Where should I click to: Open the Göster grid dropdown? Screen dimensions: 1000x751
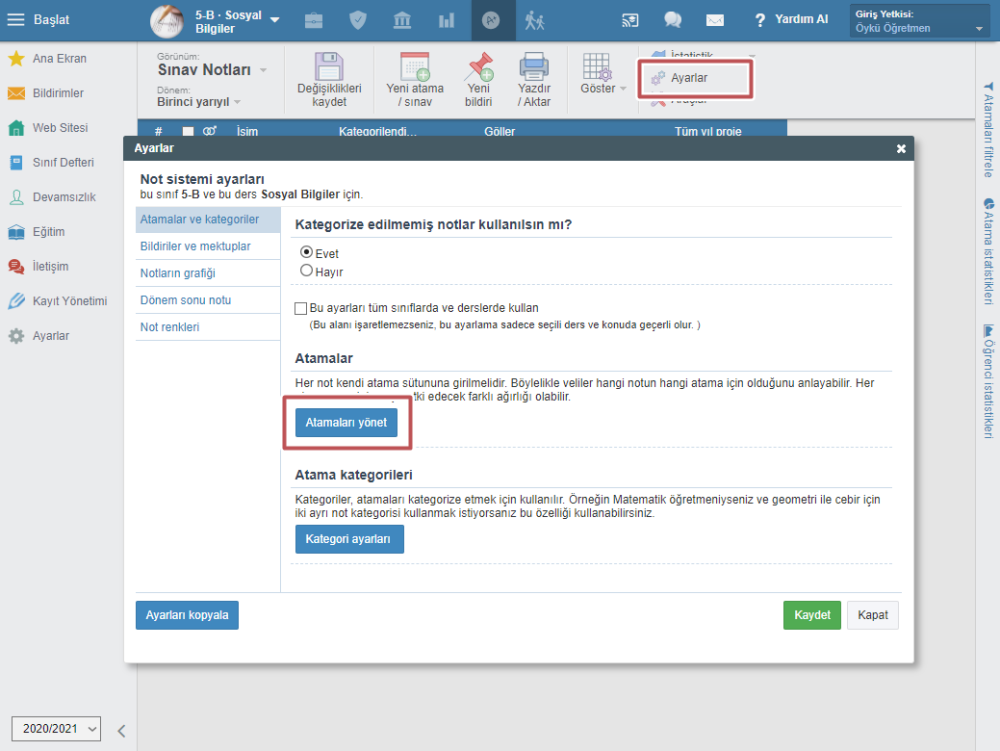[x=603, y=74]
